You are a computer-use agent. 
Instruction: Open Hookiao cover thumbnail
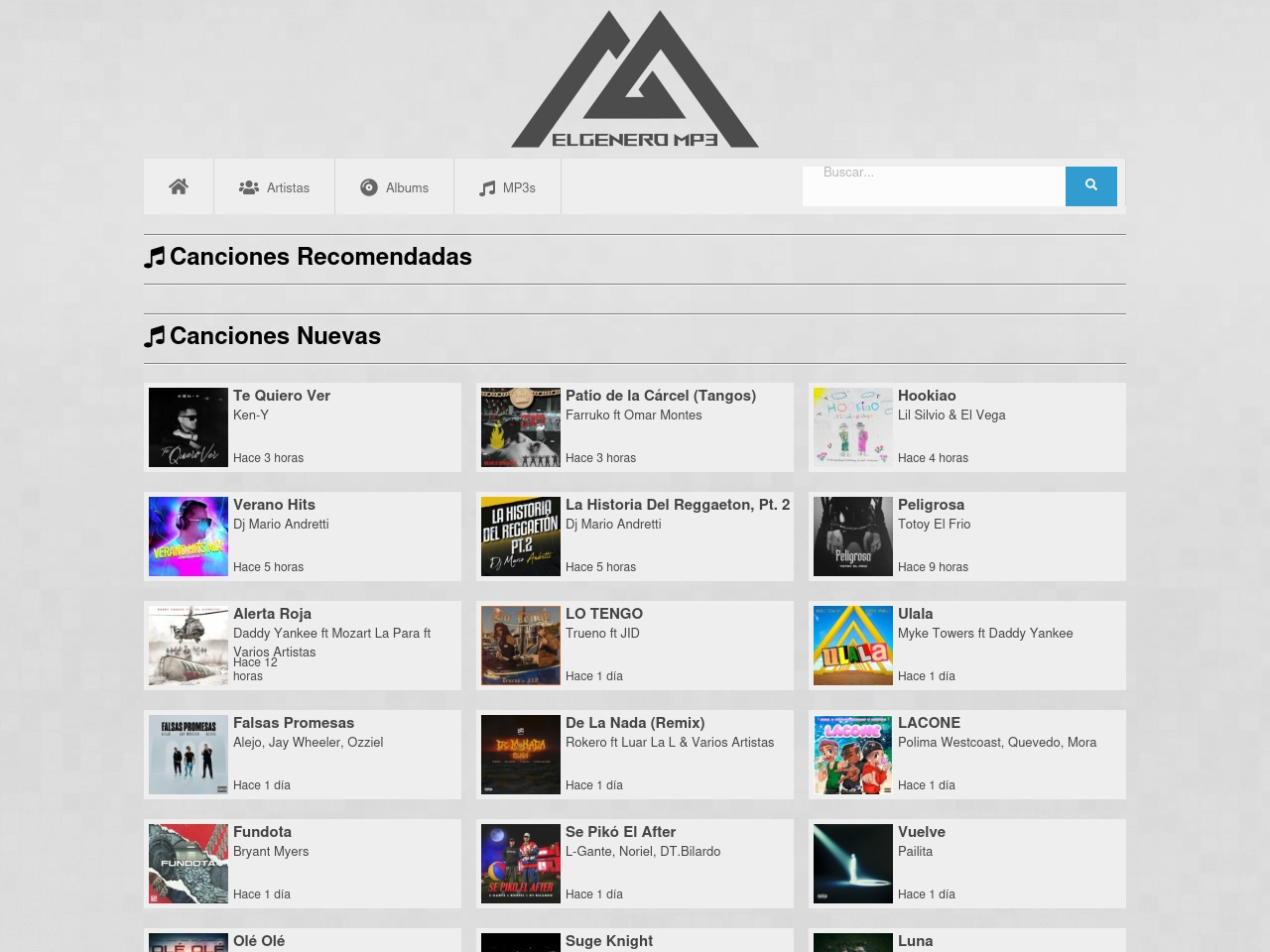853,427
